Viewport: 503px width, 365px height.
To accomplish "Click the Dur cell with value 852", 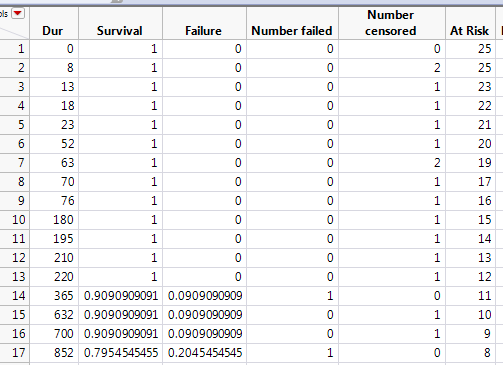I will (54, 353).
